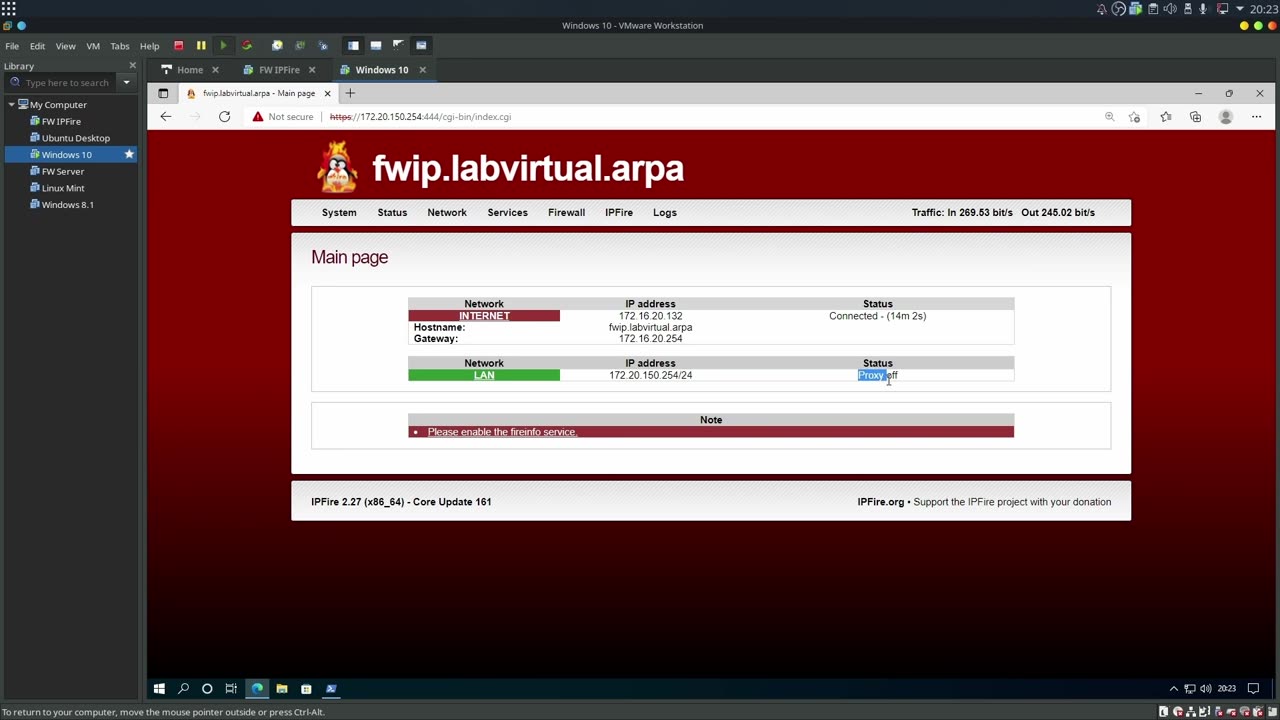The image size is (1280, 720).
Task: Reload the browser page
Action: [224, 117]
